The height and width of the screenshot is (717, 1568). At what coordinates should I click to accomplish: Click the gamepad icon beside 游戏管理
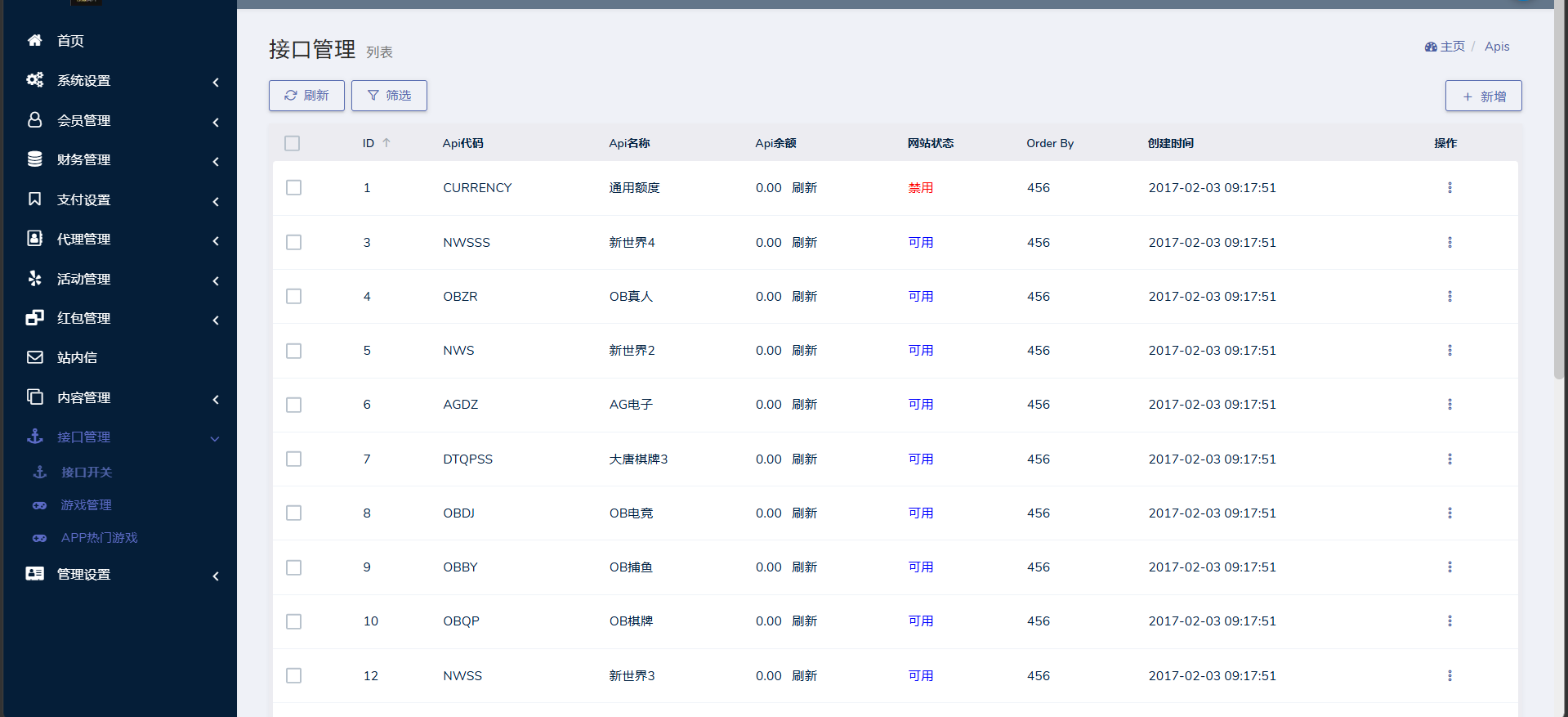pyautogui.click(x=39, y=505)
